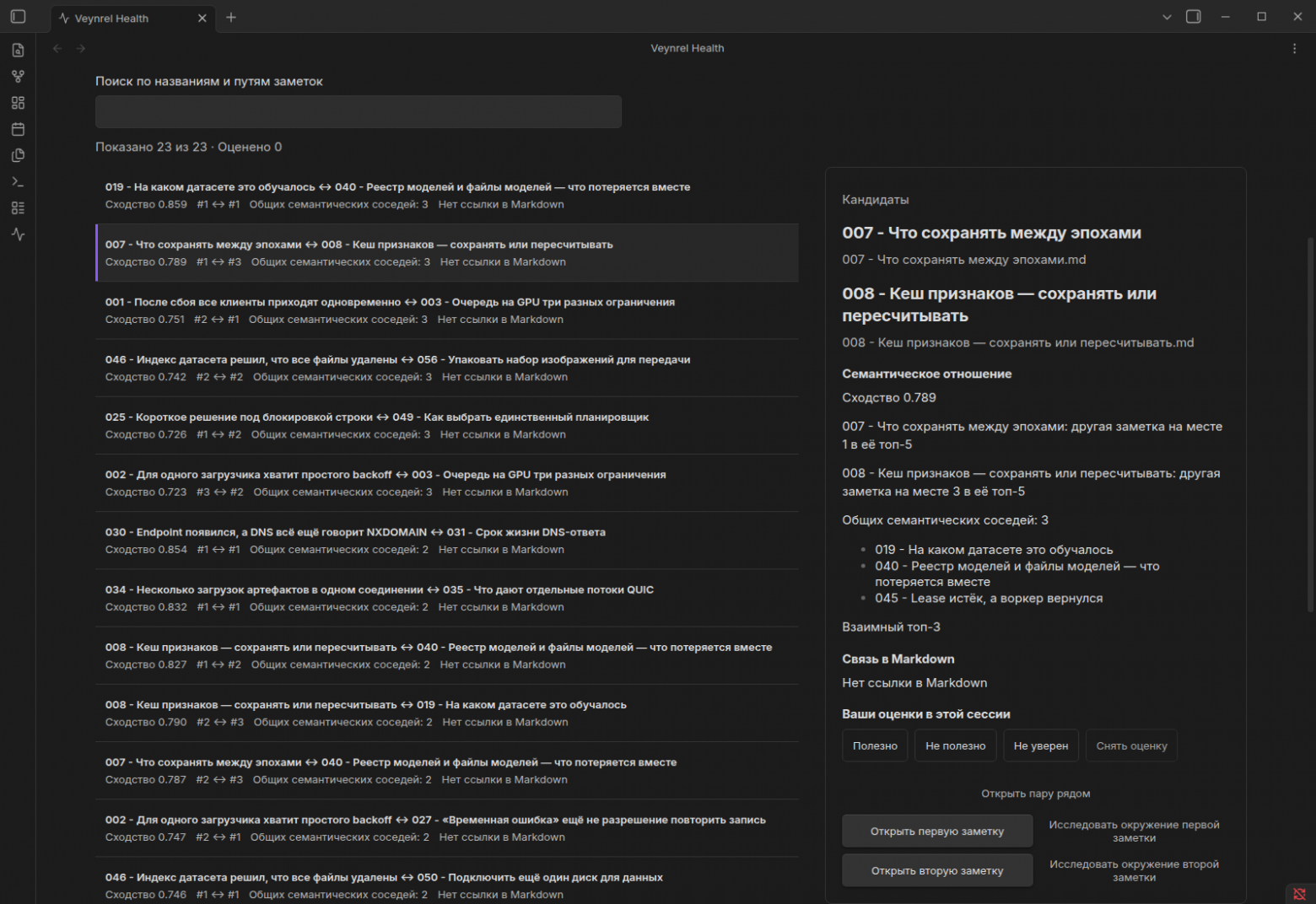Click Открыть вторую заметку button
The width and height of the screenshot is (1316, 904).
tap(937, 870)
